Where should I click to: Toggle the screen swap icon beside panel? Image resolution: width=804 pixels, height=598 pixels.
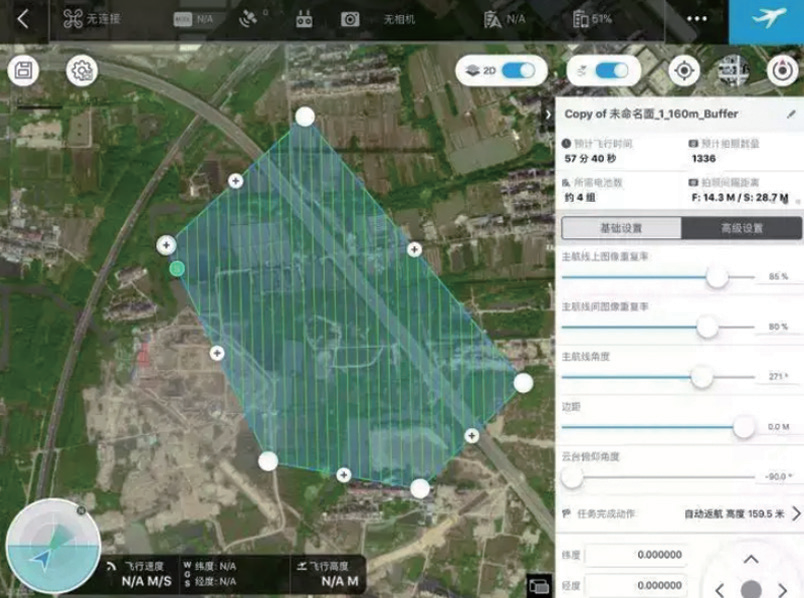539,586
